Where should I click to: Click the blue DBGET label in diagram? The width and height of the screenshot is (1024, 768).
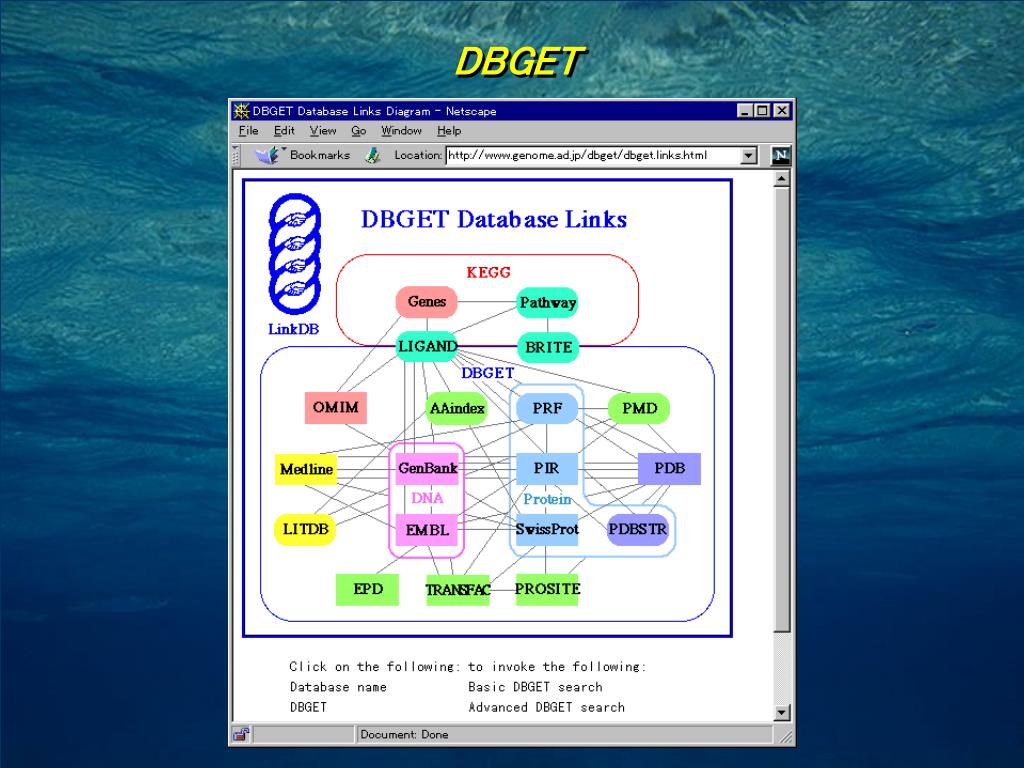(x=487, y=373)
